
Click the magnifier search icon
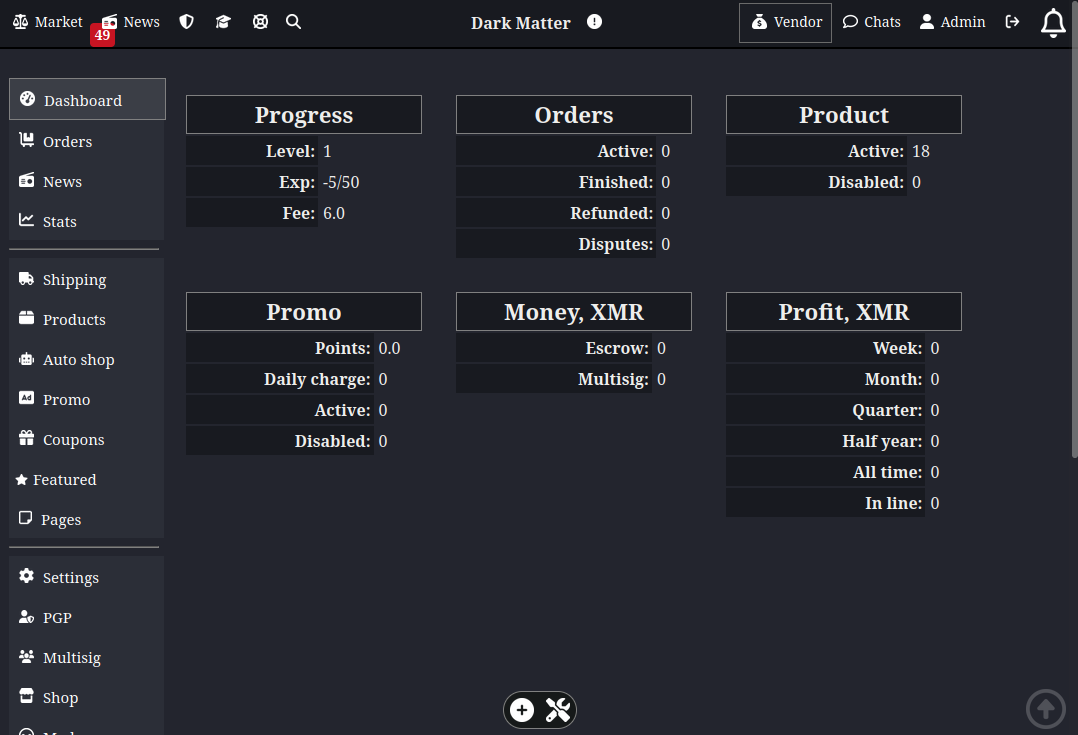pos(294,22)
